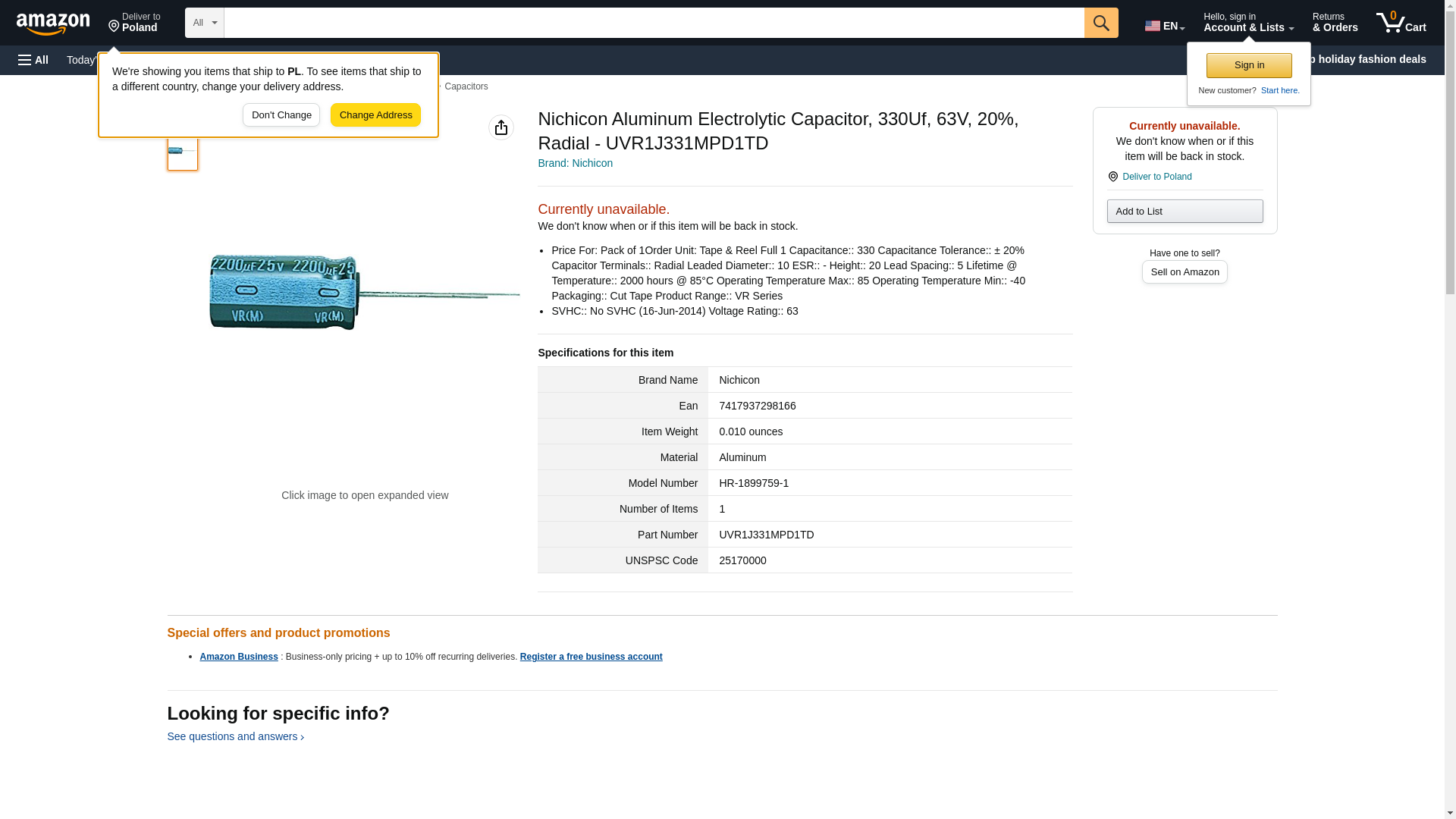Expand See questions and answers
1456x819 pixels.
pos(235,736)
